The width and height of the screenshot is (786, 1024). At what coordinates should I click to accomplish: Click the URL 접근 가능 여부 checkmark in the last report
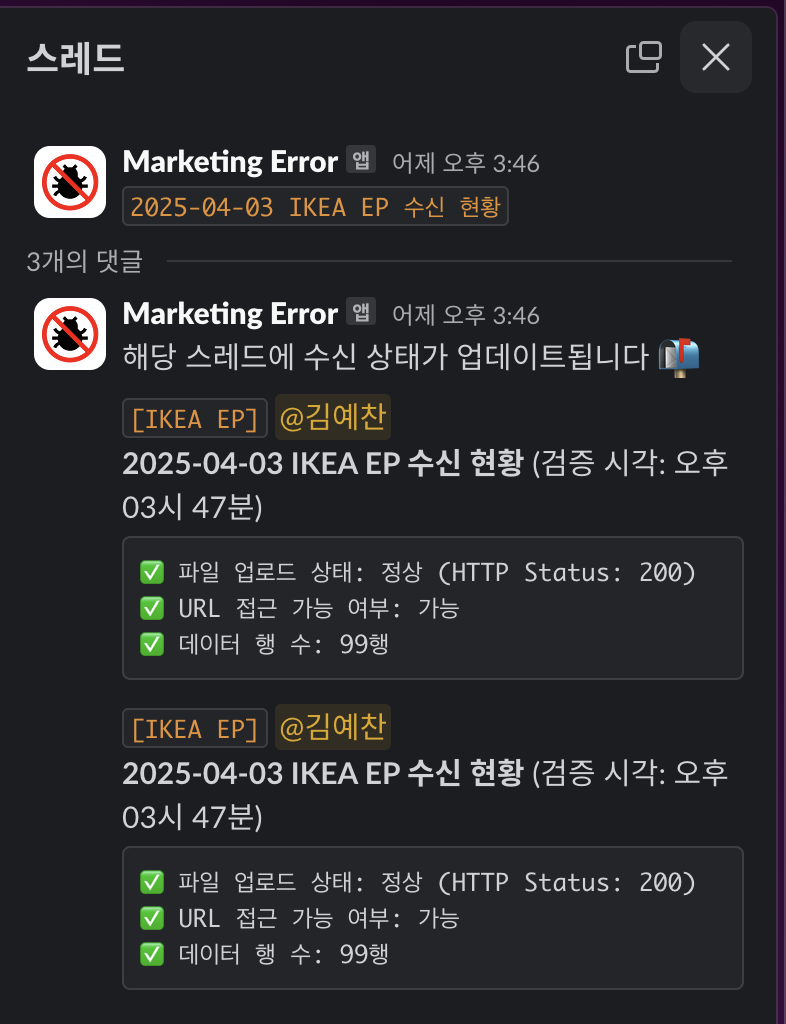click(151, 918)
